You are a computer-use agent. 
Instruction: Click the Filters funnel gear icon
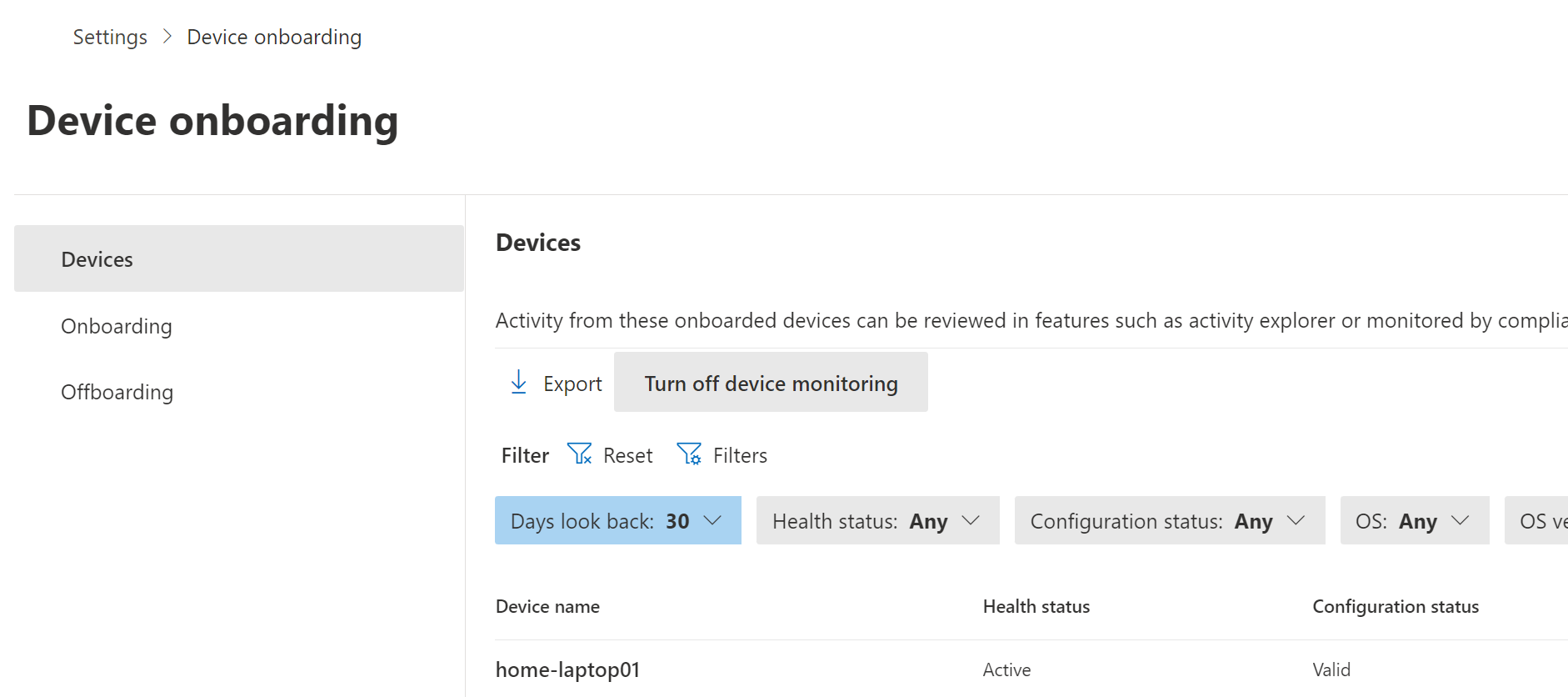[689, 454]
